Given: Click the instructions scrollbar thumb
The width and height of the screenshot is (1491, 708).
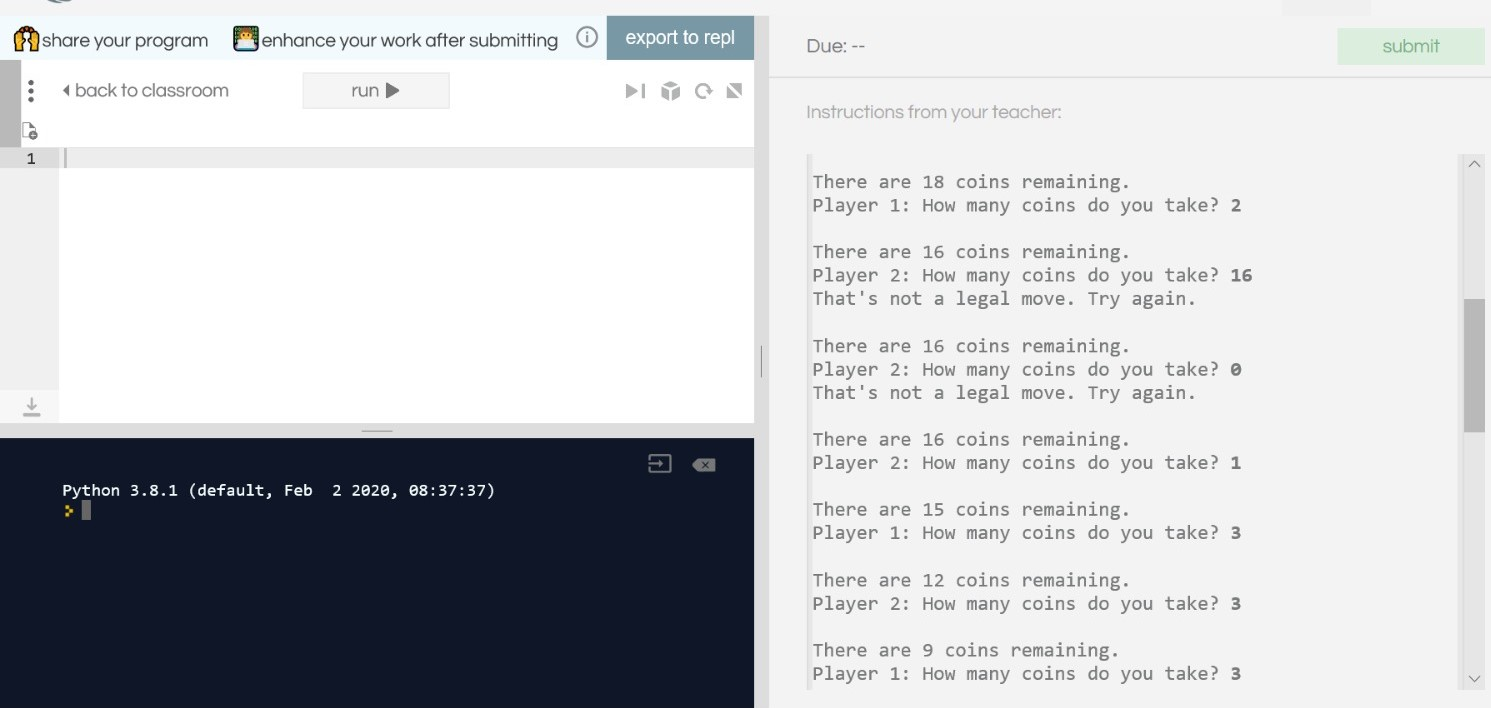Looking at the screenshot, I should pos(1474,365).
